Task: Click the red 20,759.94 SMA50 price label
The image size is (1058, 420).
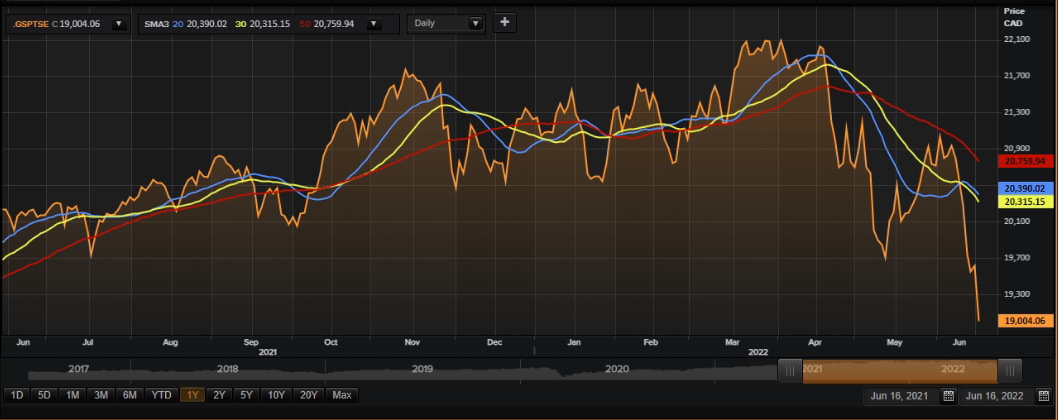Action: pyautogui.click(x=1024, y=161)
